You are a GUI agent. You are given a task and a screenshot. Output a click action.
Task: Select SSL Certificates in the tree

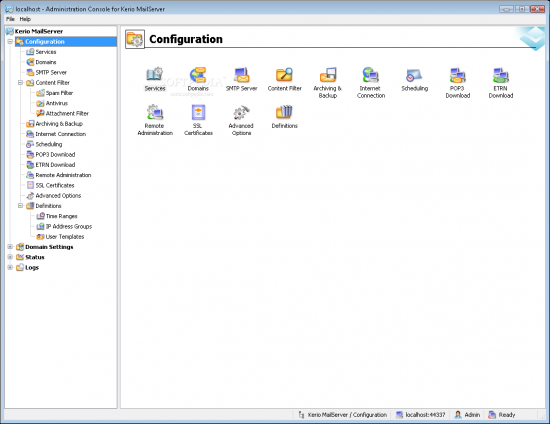[55, 185]
